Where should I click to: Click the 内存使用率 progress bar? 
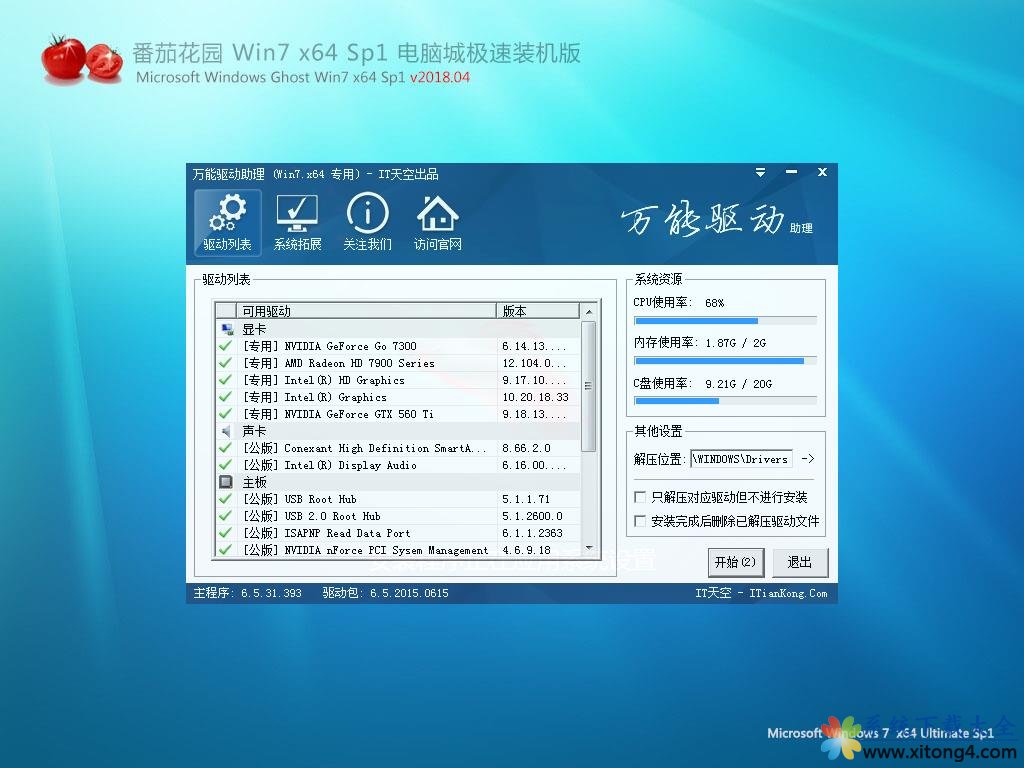pyautogui.click(x=725, y=360)
